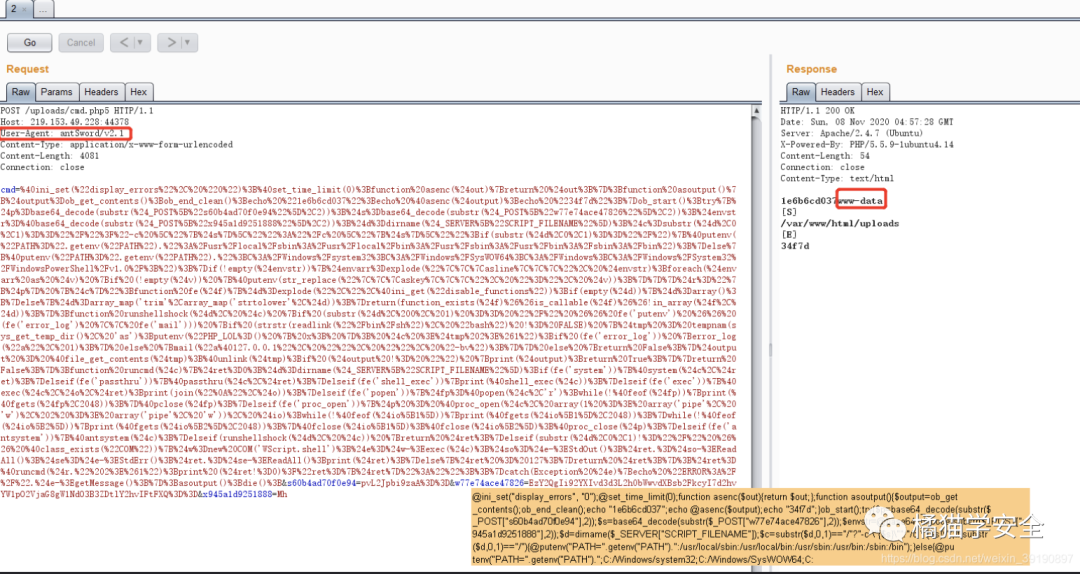The image size is (1080, 574).
Task: Click the /var/www/html/uploads path in Response
Action: pos(839,223)
